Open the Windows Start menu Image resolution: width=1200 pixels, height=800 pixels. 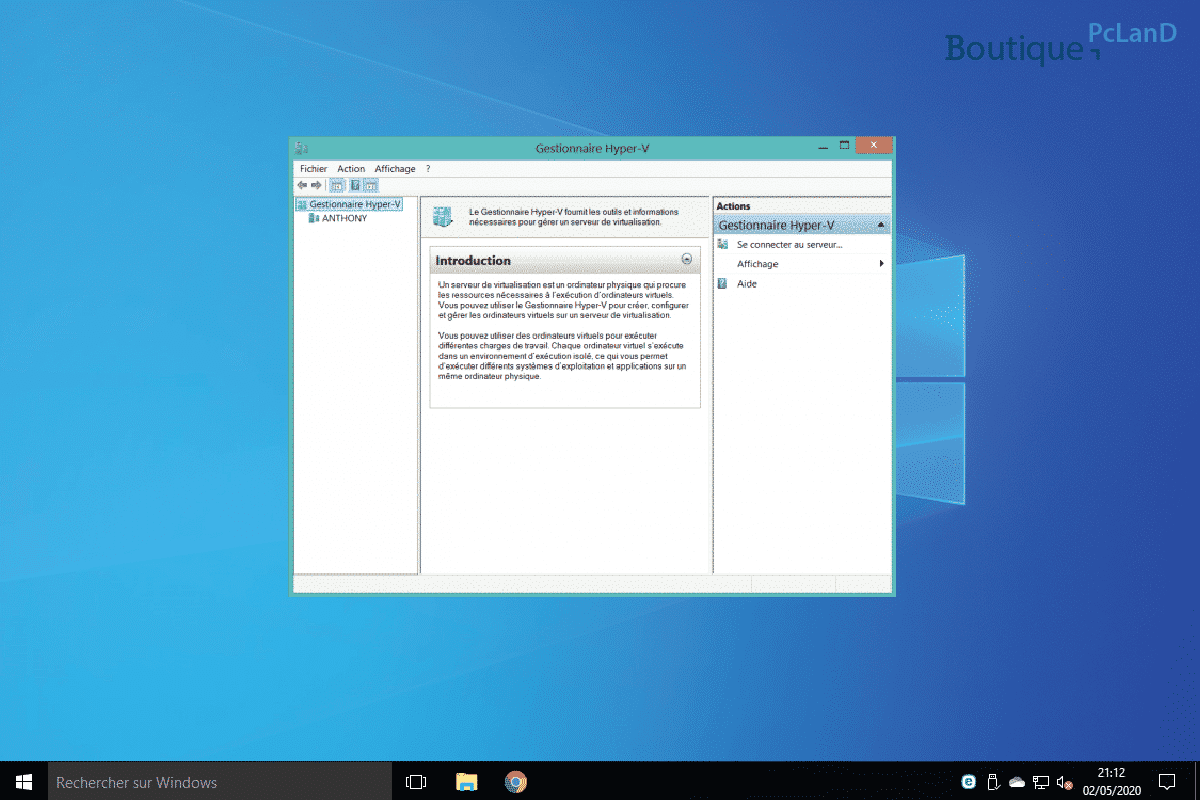tap(24, 782)
